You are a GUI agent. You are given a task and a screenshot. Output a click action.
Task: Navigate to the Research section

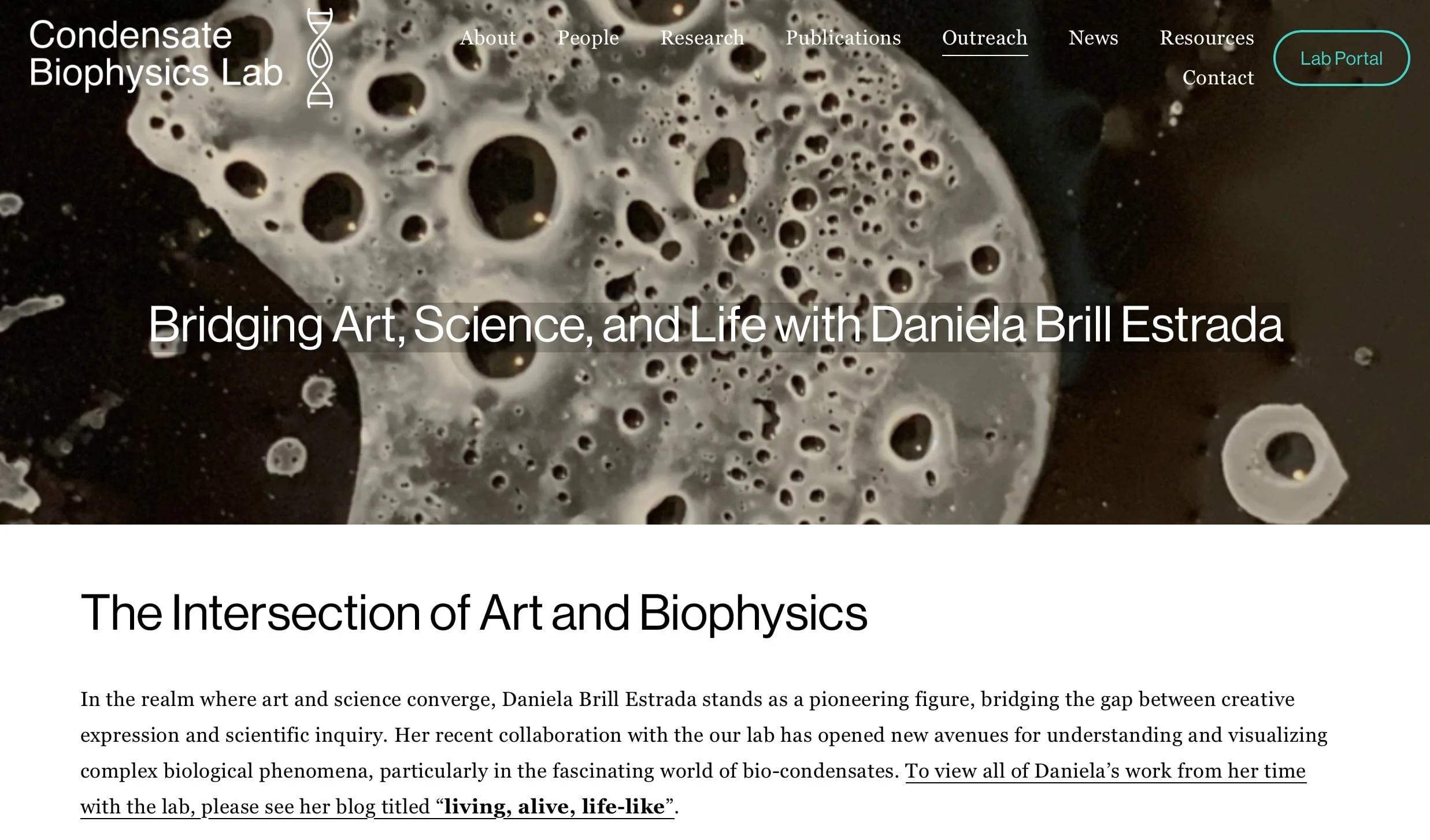pyautogui.click(x=702, y=38)
